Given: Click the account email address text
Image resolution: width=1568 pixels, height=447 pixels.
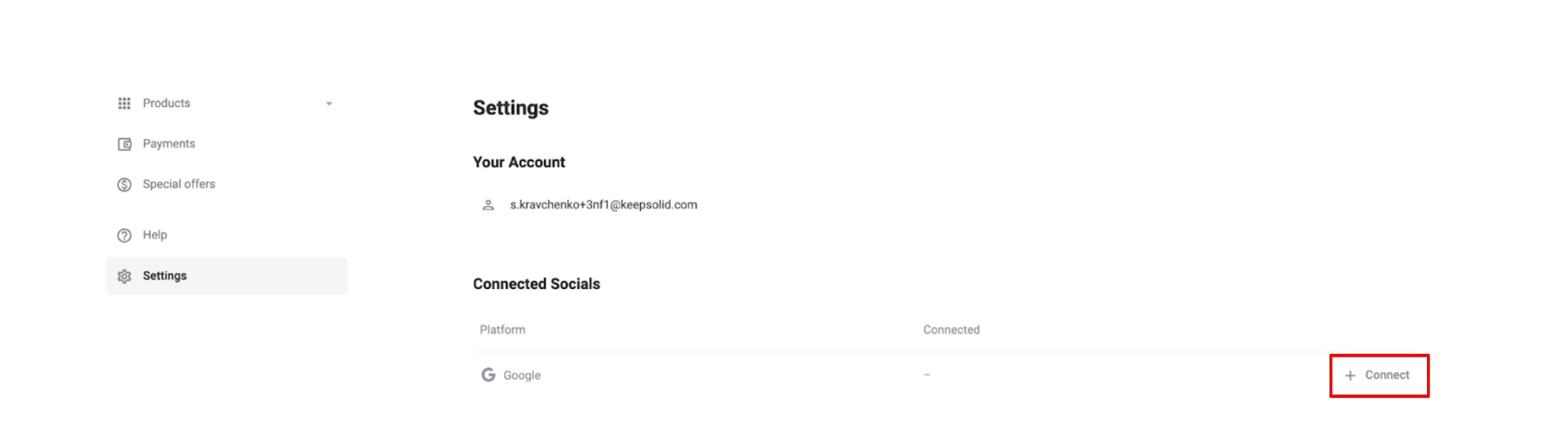Looking at the screenshot, I should [x=604, y=205].
